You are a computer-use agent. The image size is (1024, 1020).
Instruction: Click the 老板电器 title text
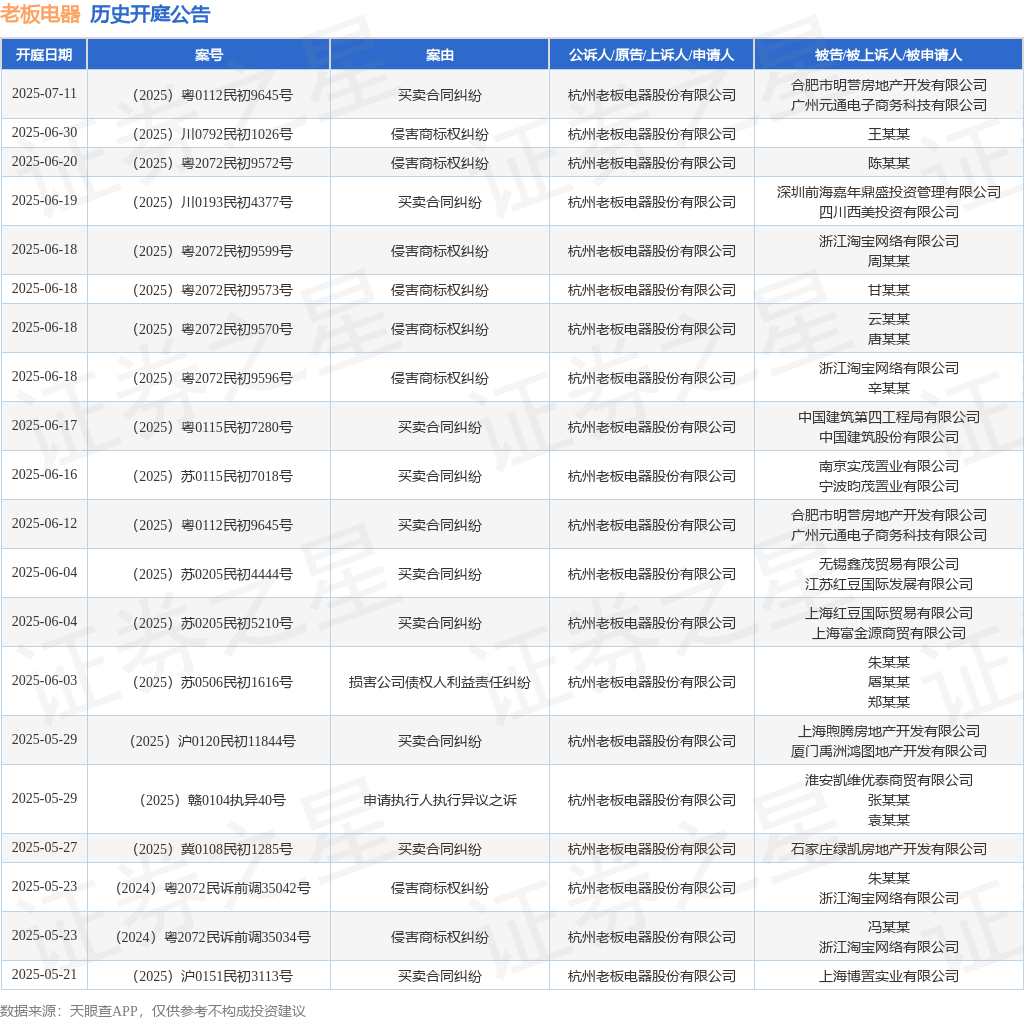click(x=40, y=14)
